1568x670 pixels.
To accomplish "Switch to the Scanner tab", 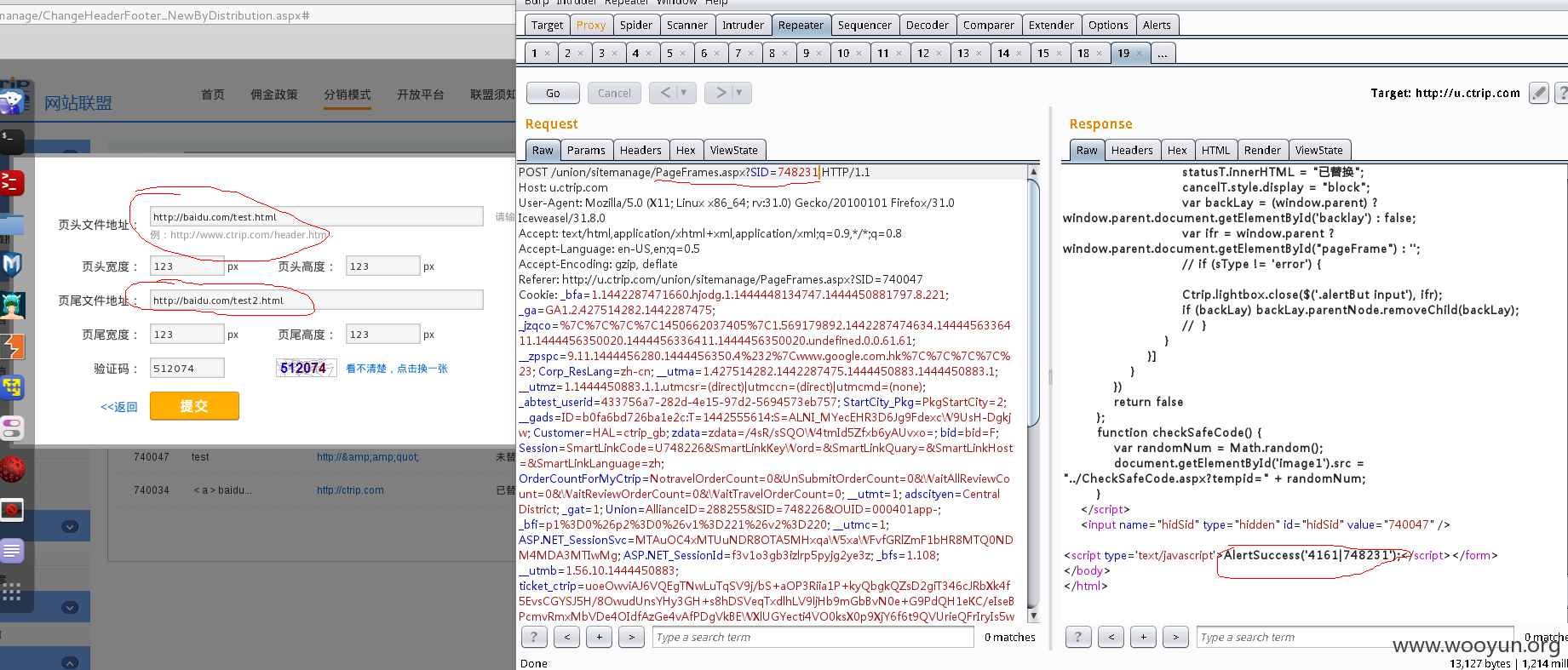I will (686, 25).
